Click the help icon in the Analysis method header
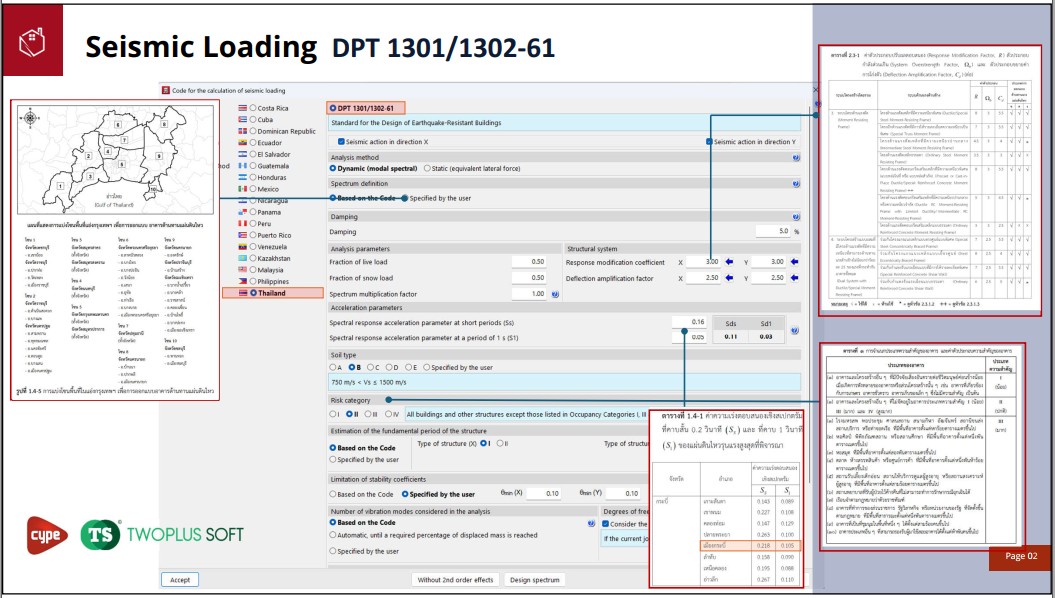This screenshot has width=1055, height=598. click(x=796, y=157)
